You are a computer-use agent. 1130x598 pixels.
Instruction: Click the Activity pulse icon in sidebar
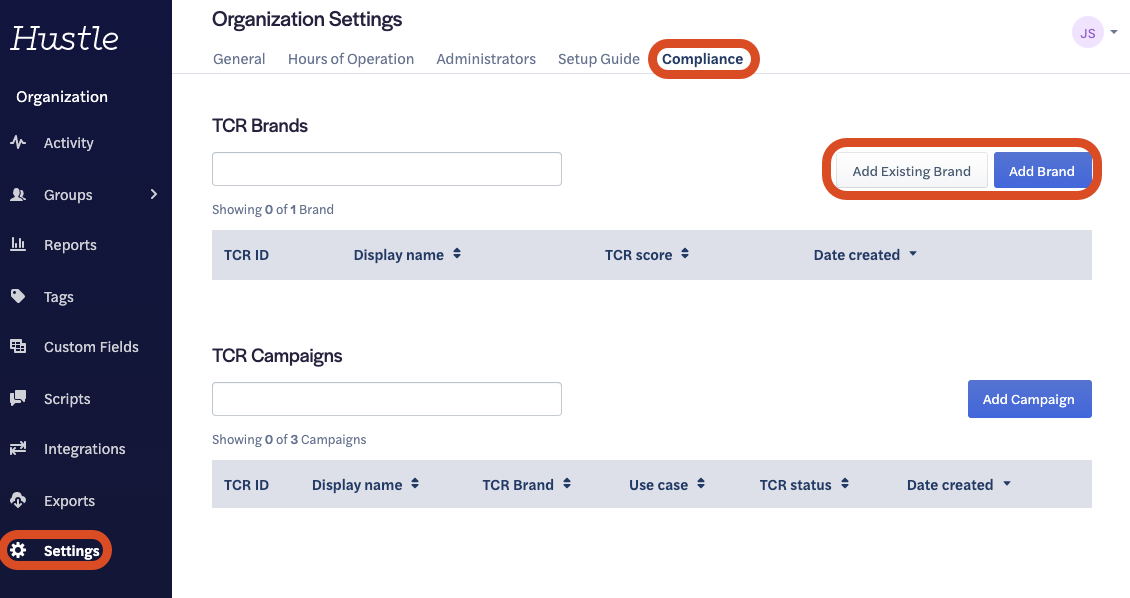[x=18, y=143]
